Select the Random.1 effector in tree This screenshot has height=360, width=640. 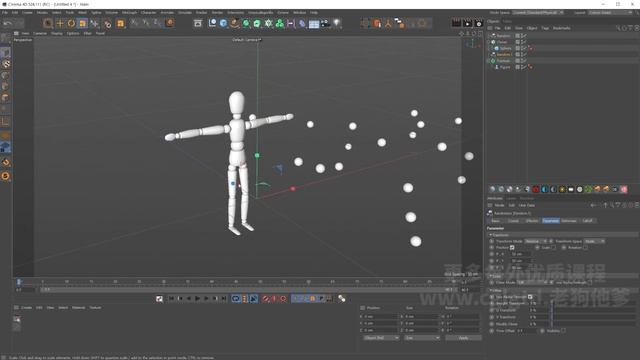tap(504, 54)
